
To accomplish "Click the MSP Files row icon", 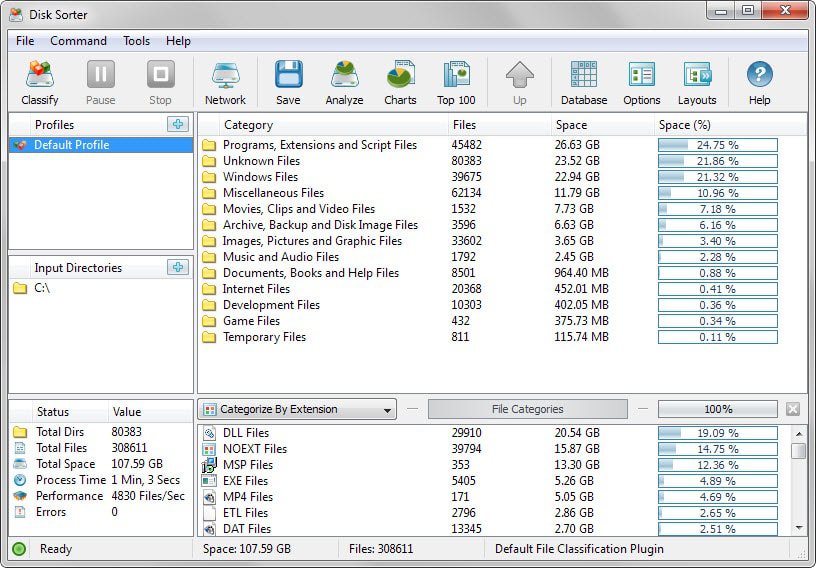I will point(209,464).
